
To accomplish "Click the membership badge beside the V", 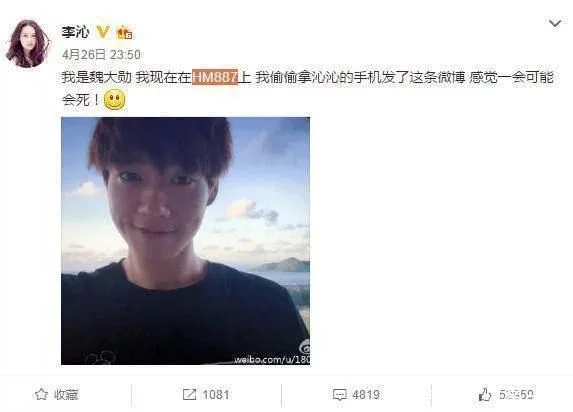I will 124,33.
